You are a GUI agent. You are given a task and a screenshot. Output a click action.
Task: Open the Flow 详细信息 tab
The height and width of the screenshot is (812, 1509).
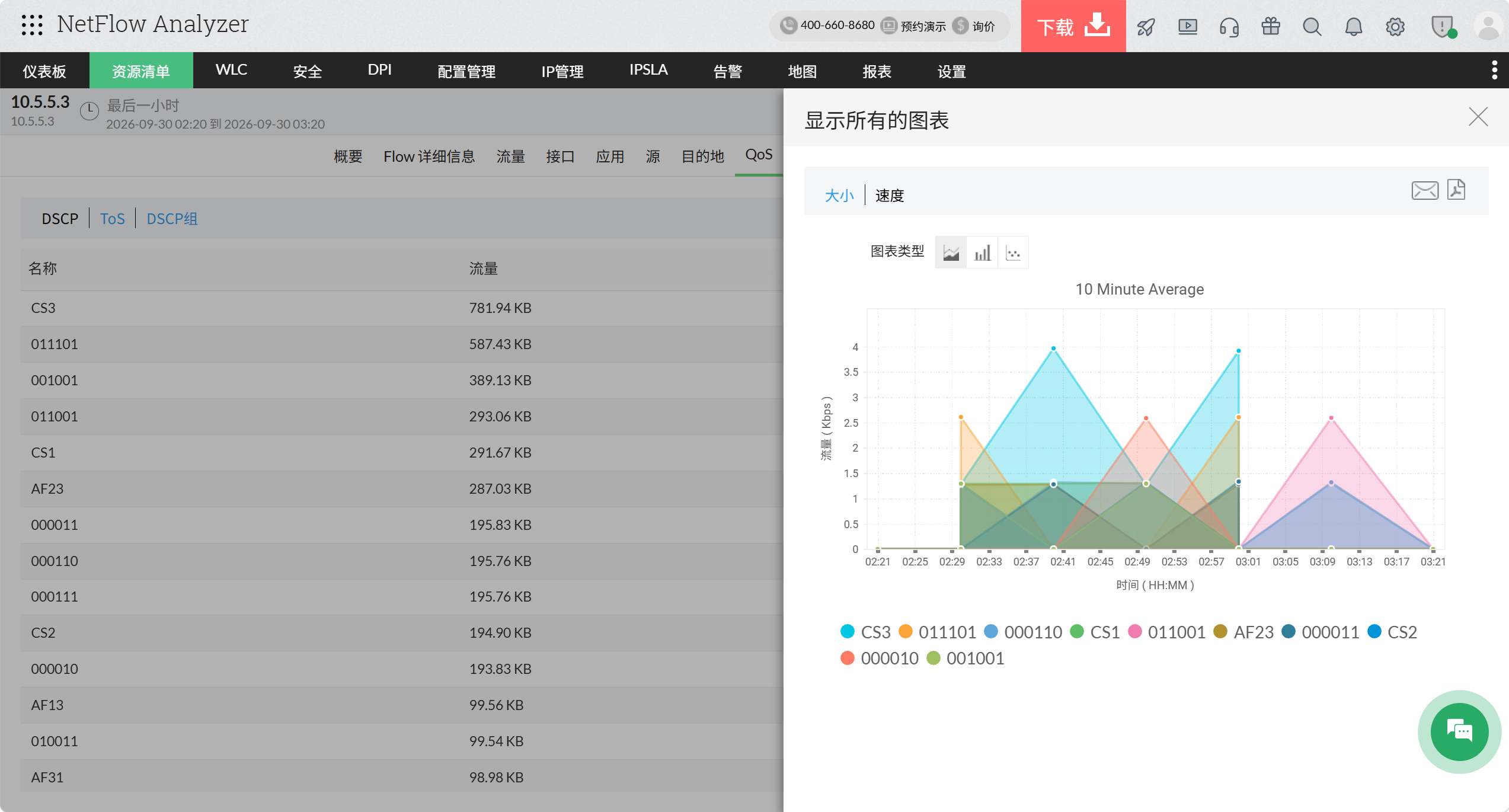tap(429, 156)
